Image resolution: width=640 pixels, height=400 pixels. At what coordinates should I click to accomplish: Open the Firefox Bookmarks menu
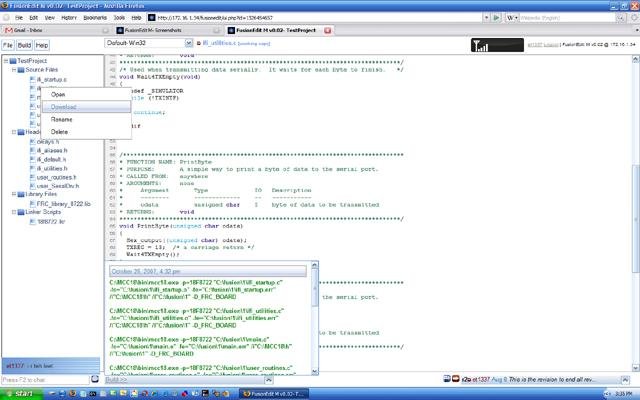coord(95,18)
